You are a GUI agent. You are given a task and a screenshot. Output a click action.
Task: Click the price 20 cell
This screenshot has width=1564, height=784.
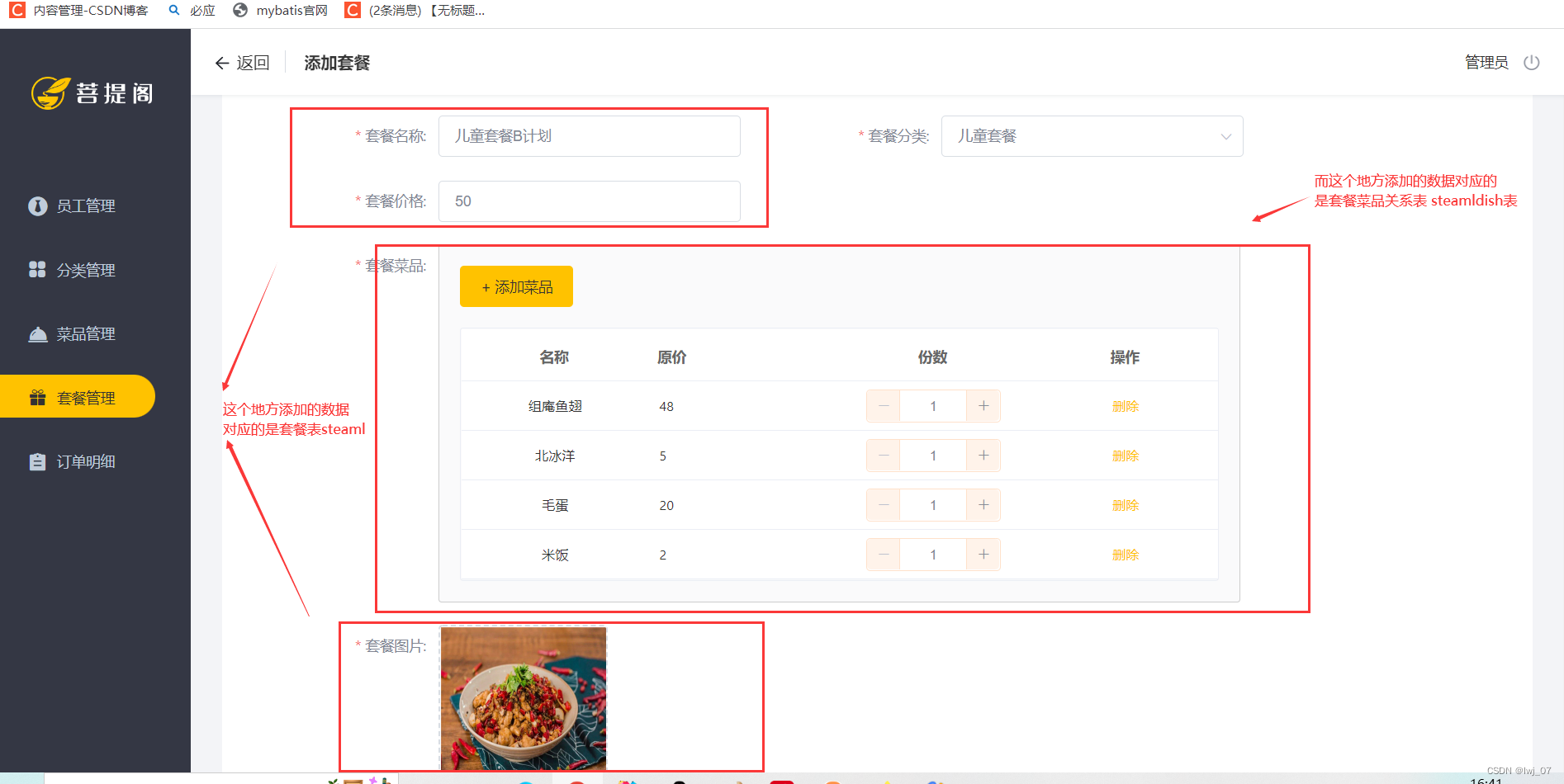coord(666,505)
